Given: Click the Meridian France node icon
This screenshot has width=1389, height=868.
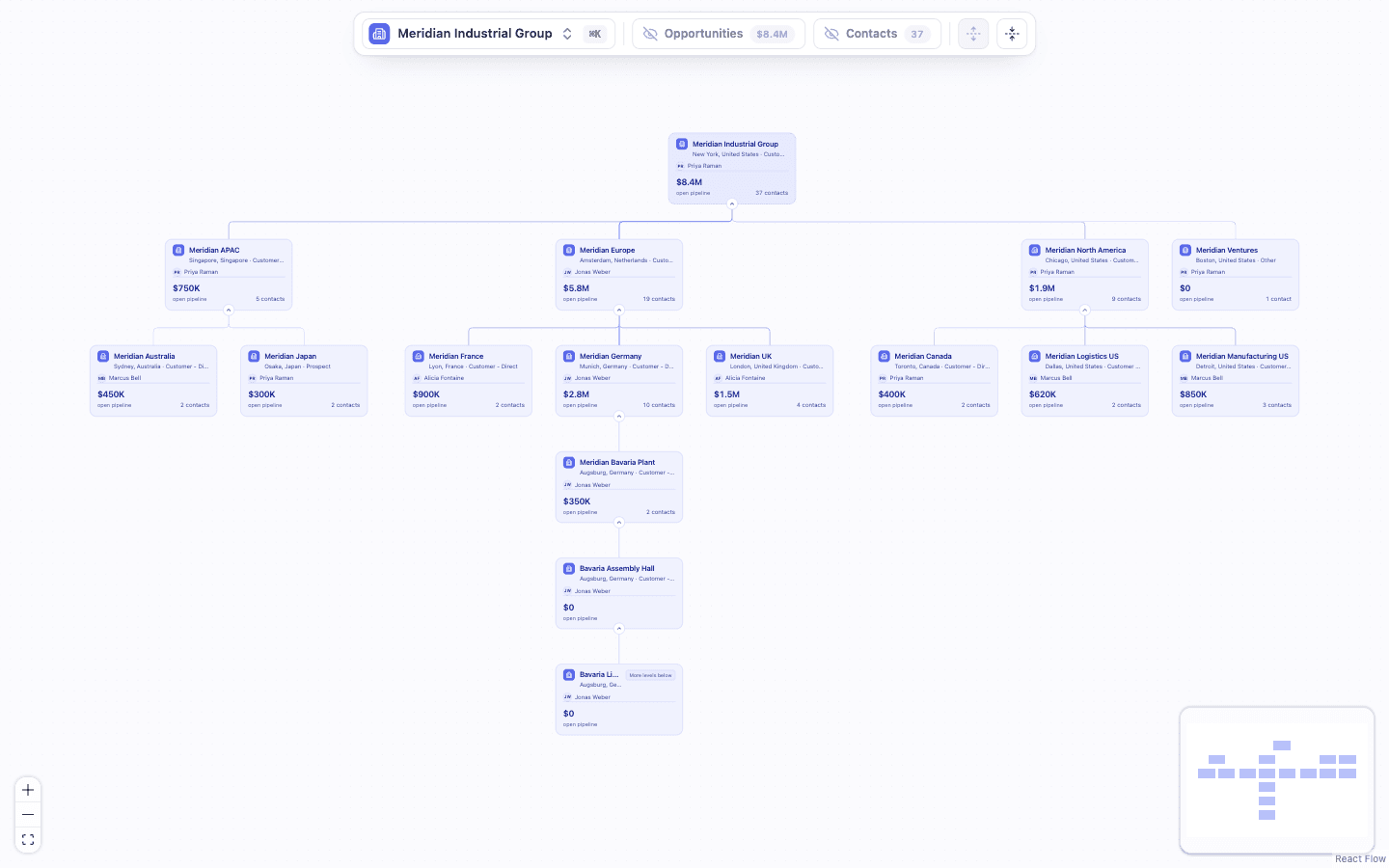Looking at the screenshot, I should (419, 356).
